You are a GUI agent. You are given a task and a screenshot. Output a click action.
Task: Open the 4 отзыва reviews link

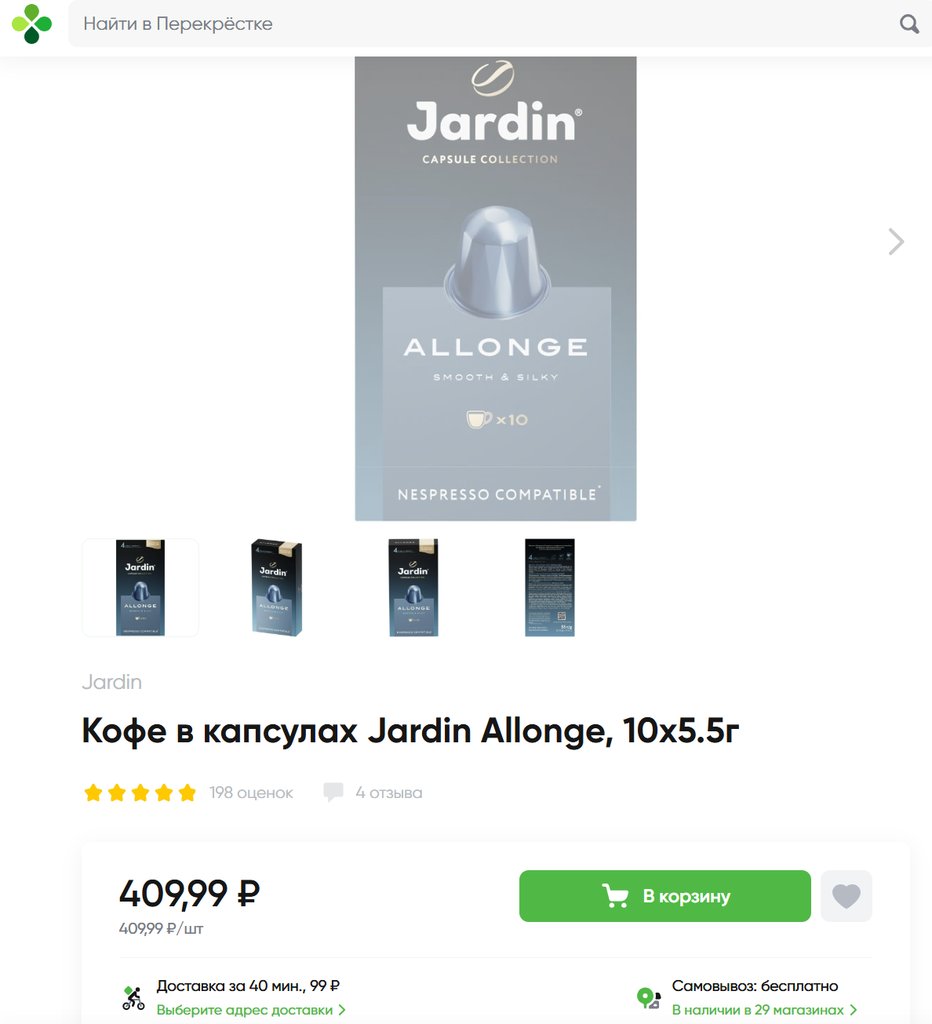tap(389, 793)
